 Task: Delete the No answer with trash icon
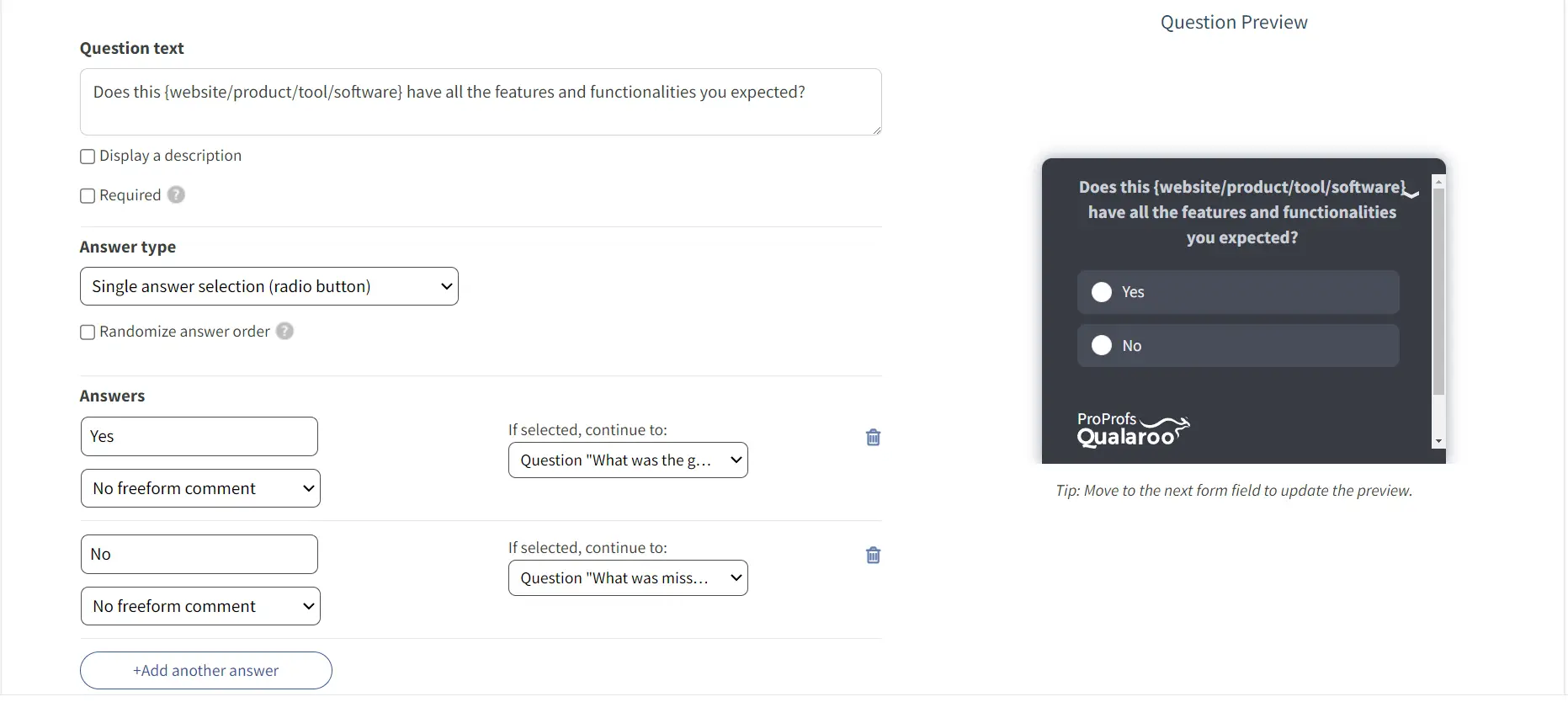pyautogui.click(x=873, y=556)
